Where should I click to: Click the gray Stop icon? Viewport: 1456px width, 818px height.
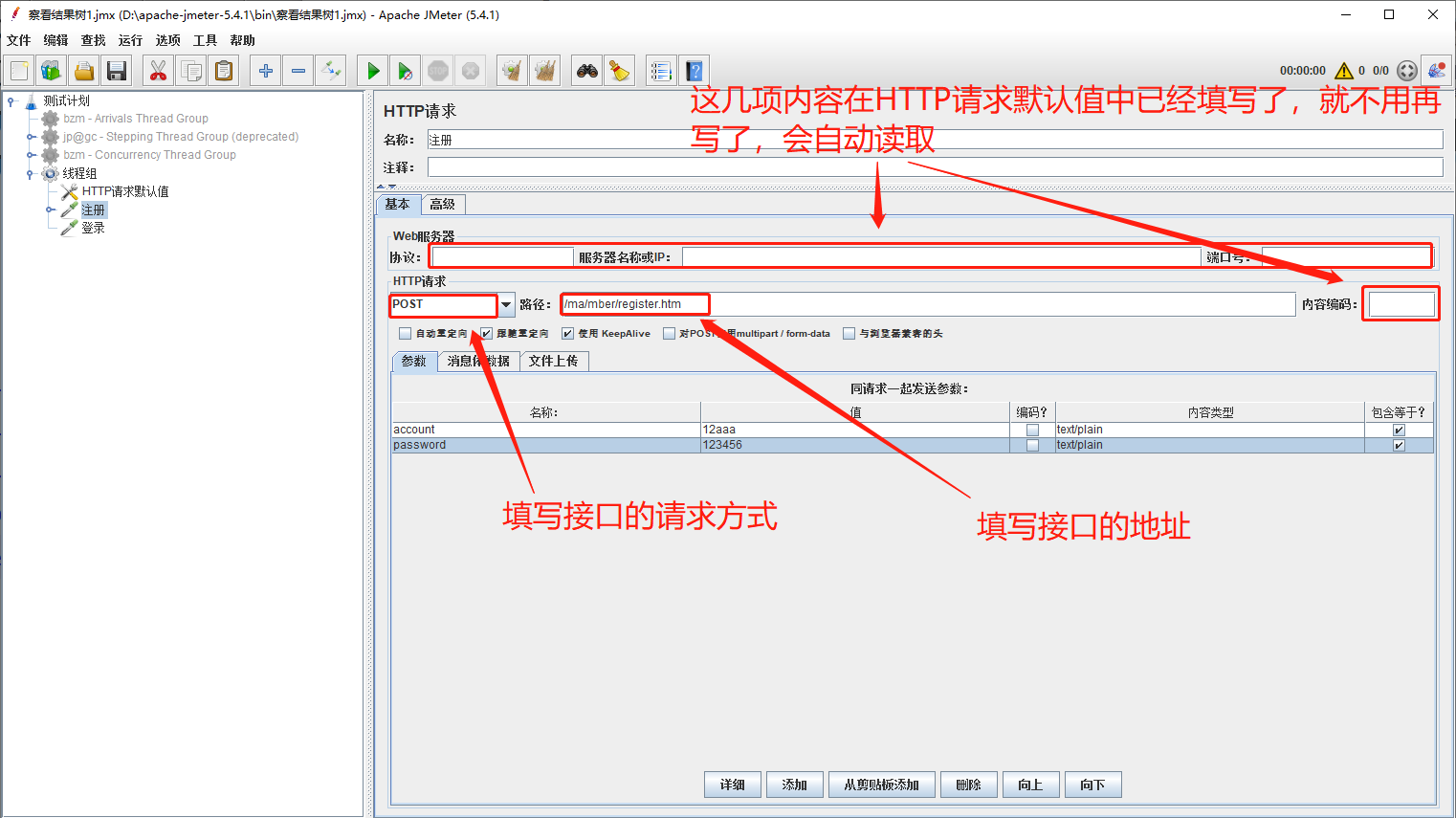pyautogui.click(x=438, y=71)
